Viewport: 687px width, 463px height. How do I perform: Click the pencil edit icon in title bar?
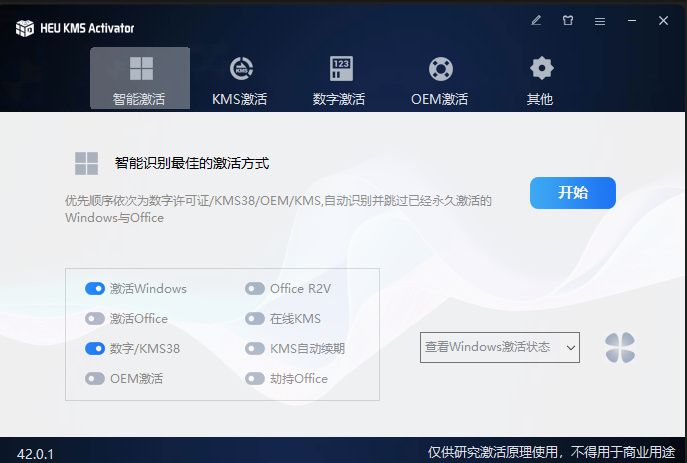pos(536,20)
